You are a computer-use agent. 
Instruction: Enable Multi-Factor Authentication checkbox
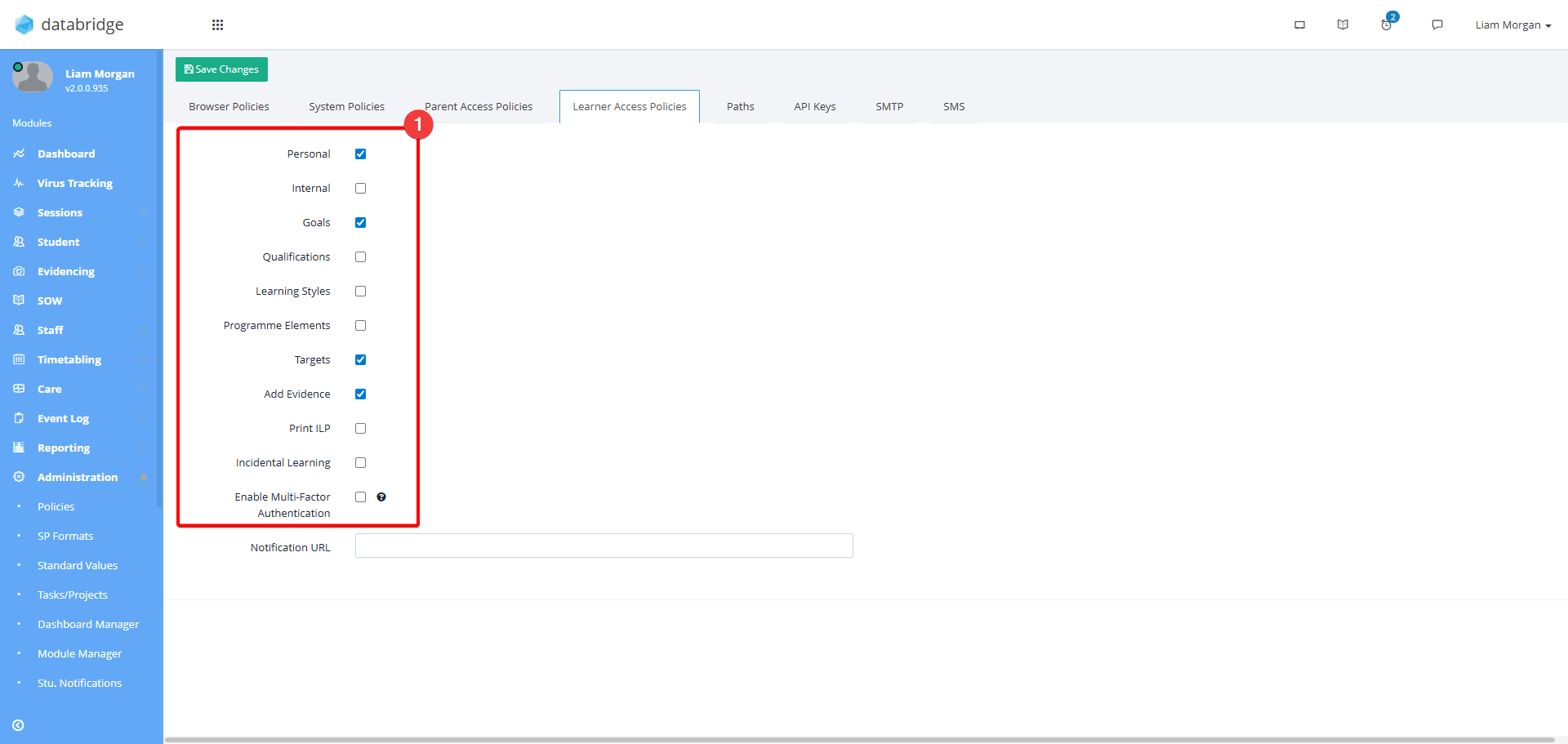coord(360,497)
